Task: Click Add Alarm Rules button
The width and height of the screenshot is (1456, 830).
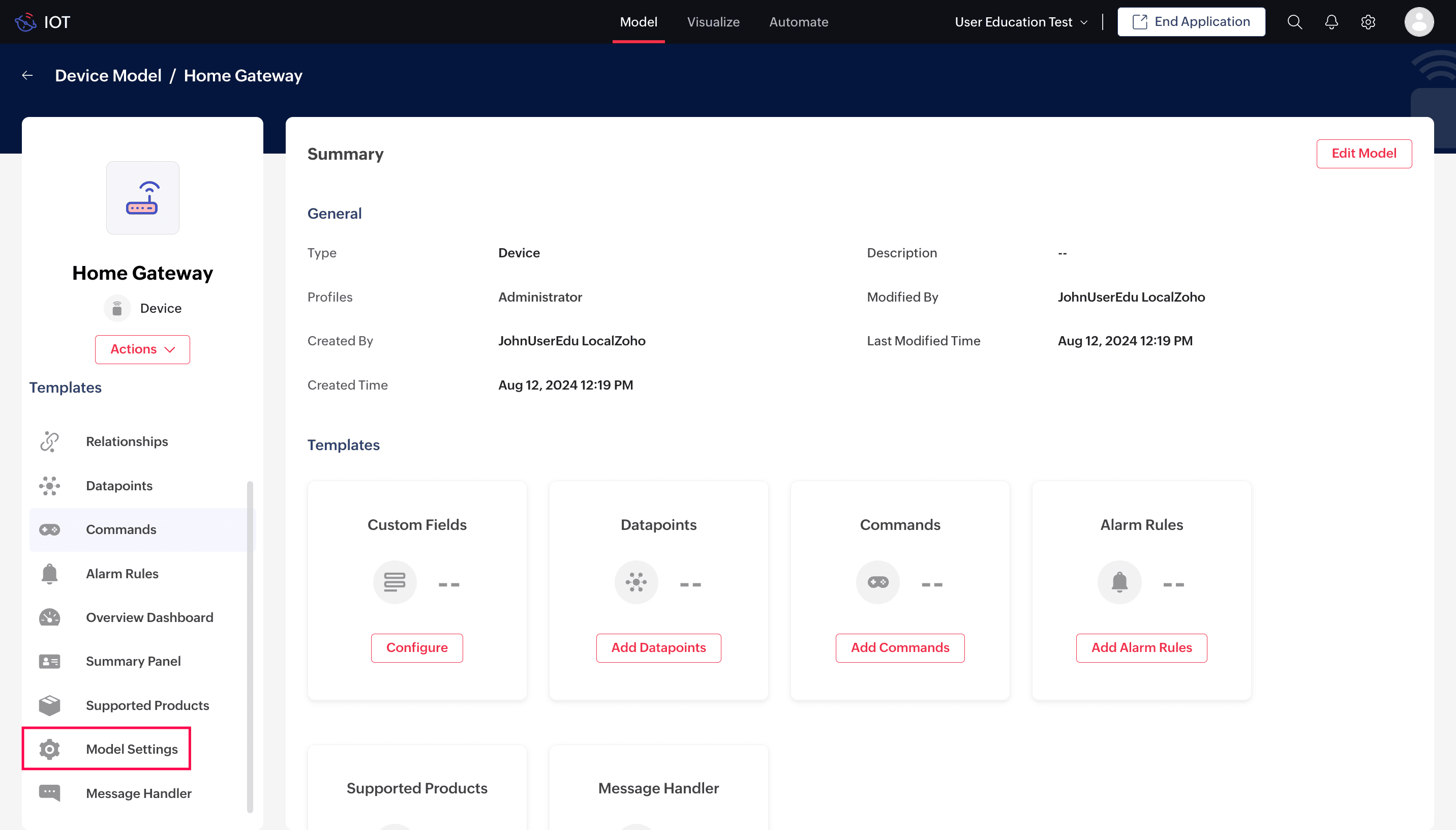Action: point(1141,647)
